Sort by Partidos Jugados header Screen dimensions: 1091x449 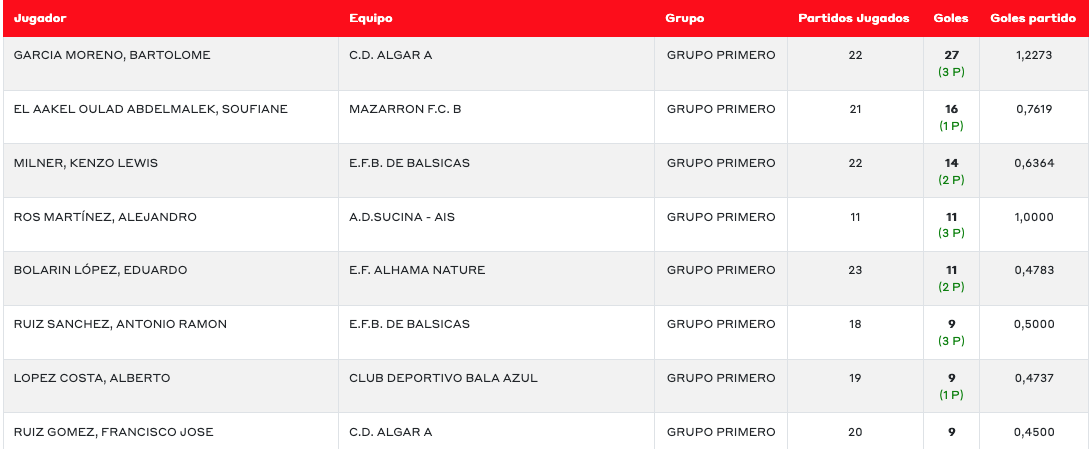854,18
